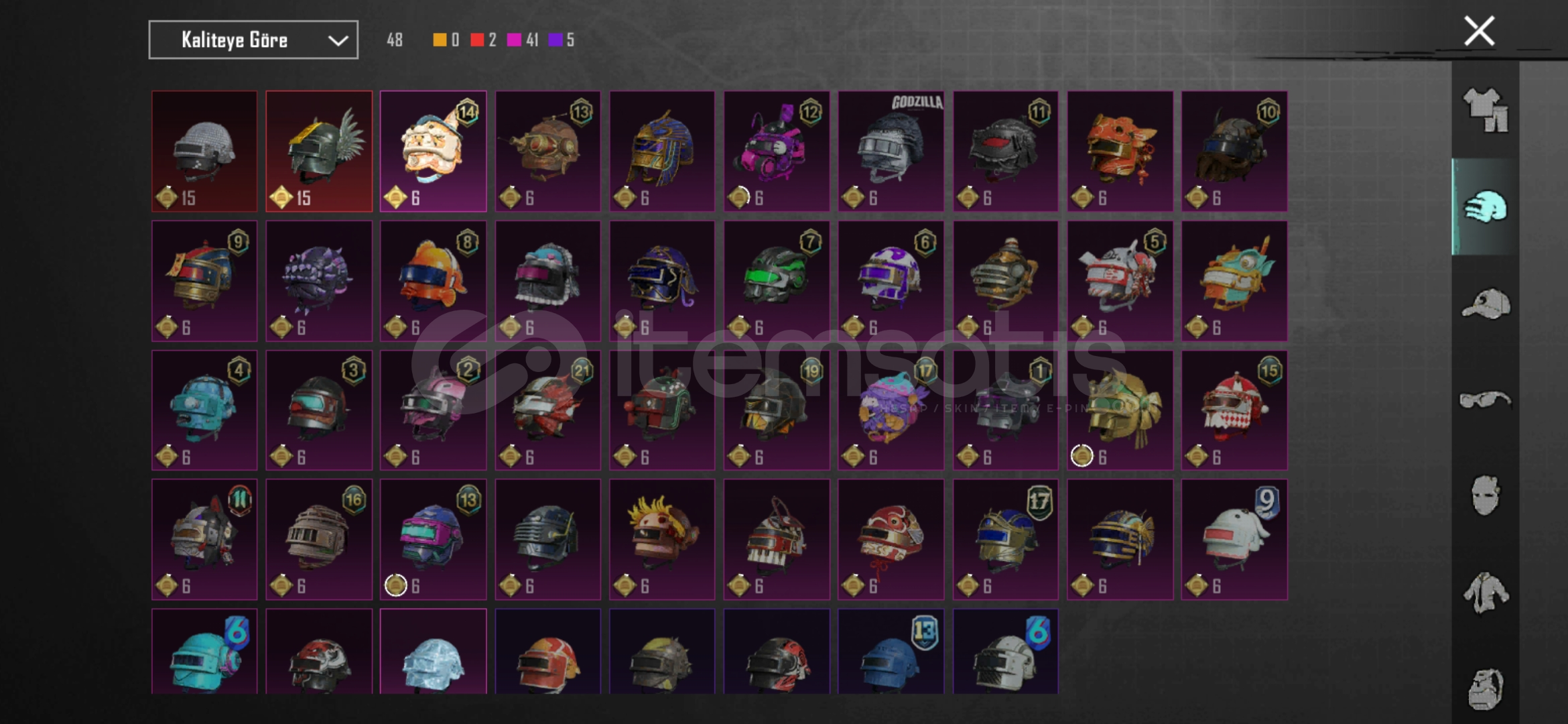The image size is (1568, 724).
Task: Open the cap hats category icon
Action: tap(1486, 304)
